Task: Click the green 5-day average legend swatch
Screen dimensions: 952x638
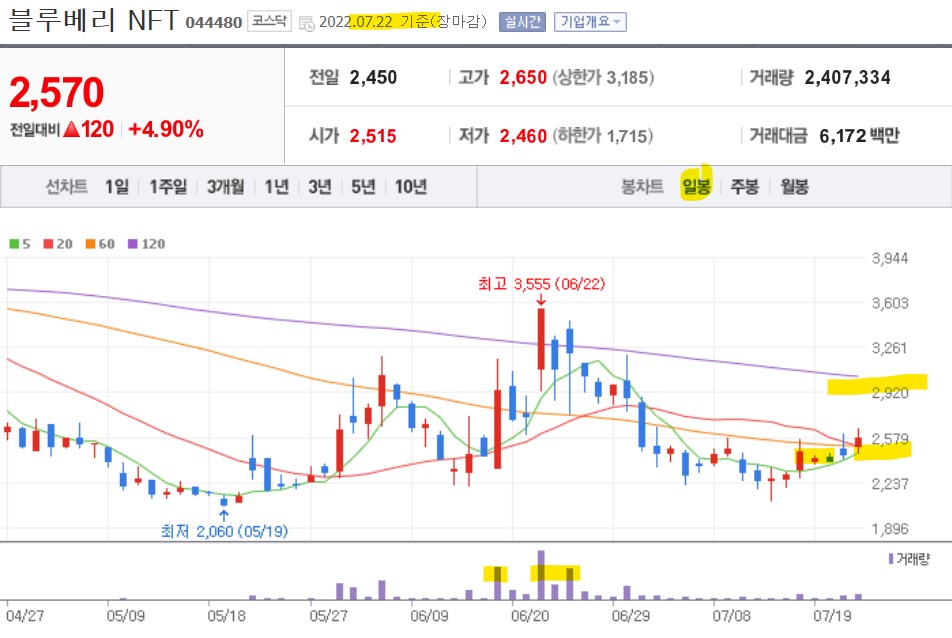Action: [14, 244]
